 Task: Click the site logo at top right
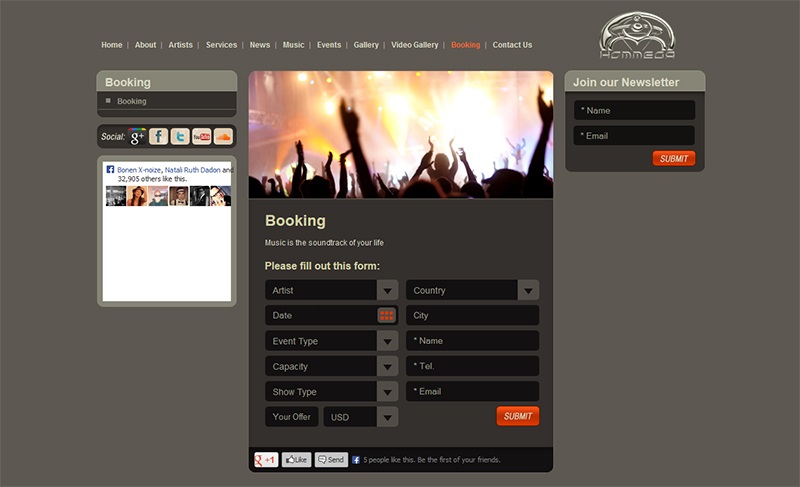point(637,36)
